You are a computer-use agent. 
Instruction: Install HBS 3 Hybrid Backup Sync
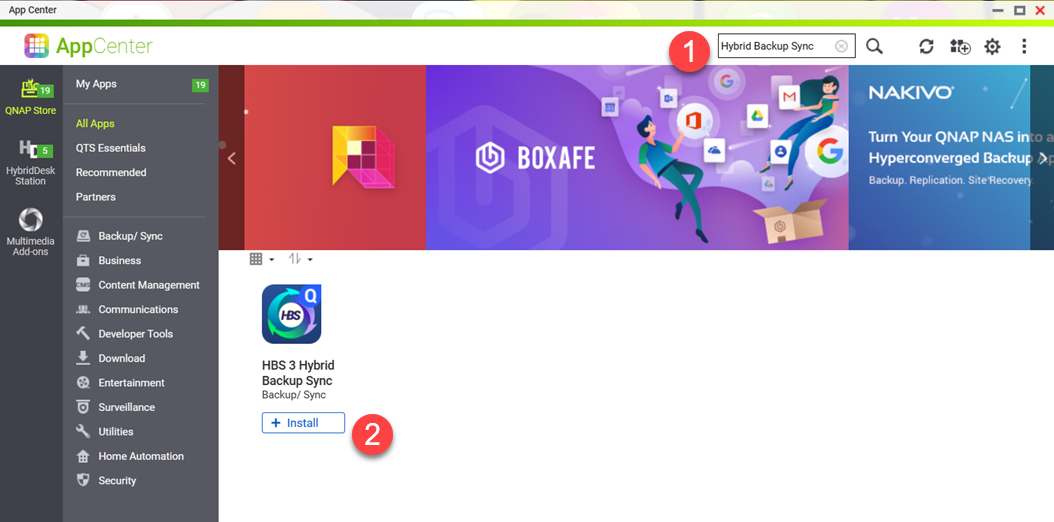click(x=303, y=423)
